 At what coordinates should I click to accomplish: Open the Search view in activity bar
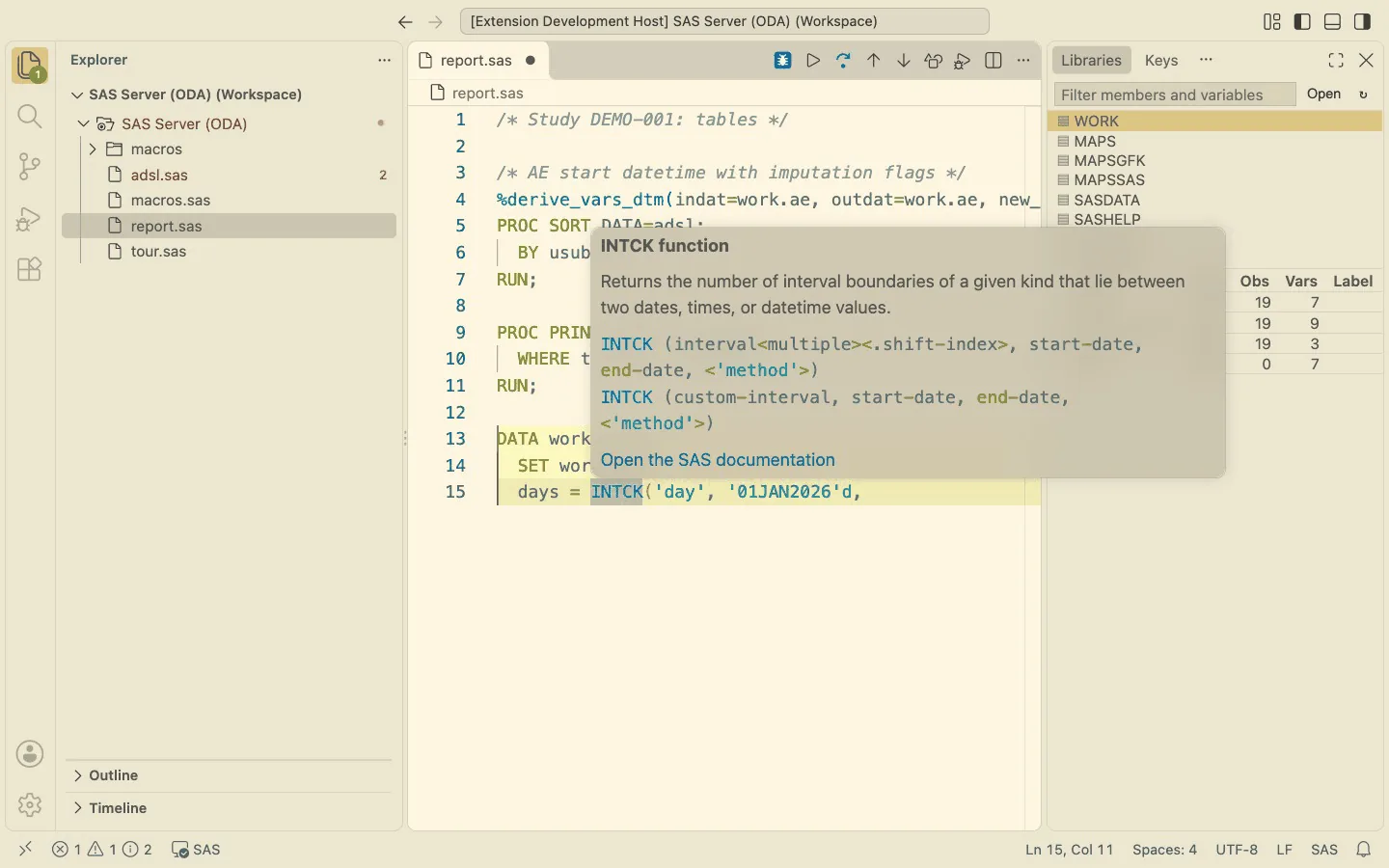[30, 117]
